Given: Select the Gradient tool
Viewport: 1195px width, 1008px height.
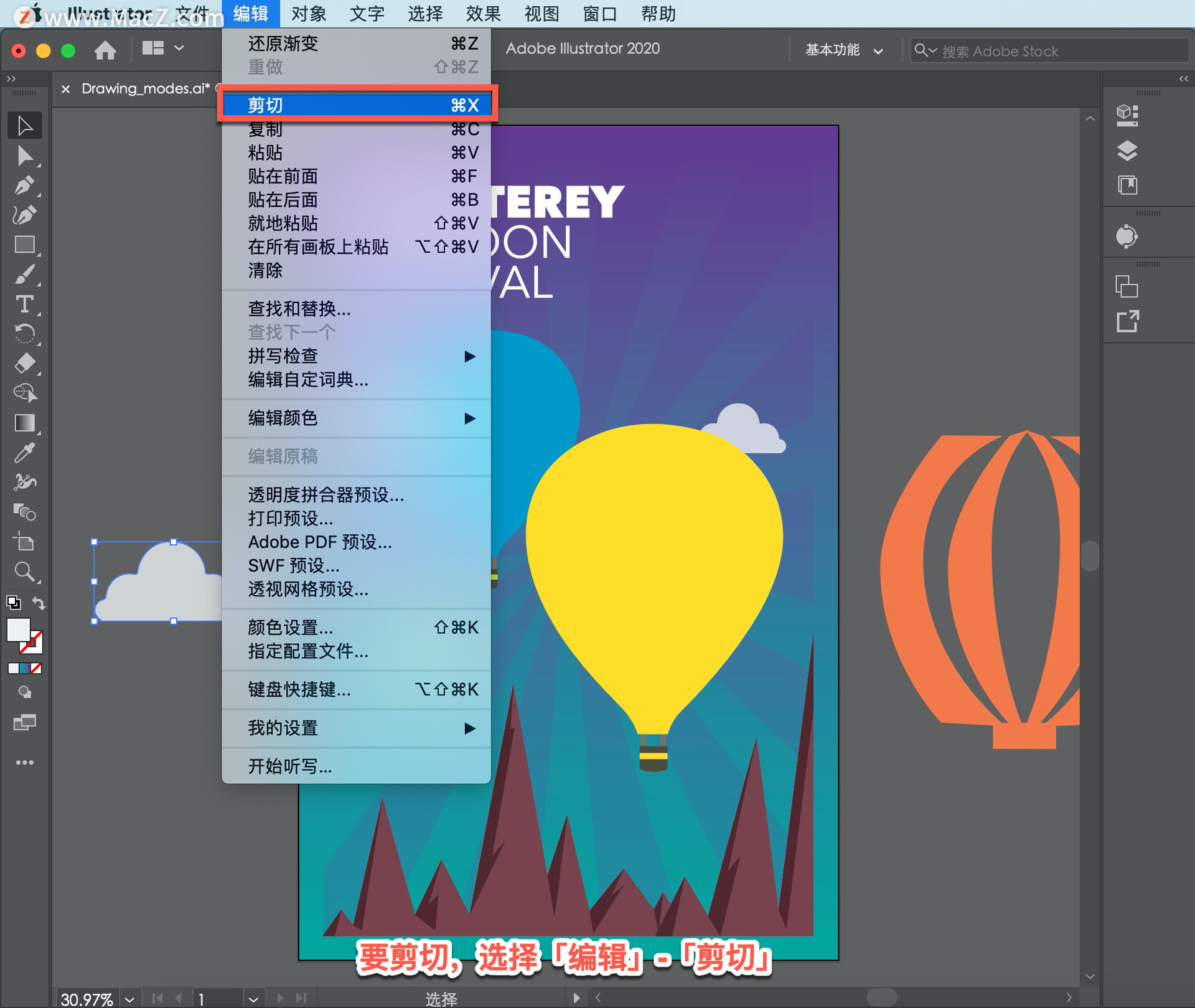Looking at the screenshot, I should click(x=24, y=423).
